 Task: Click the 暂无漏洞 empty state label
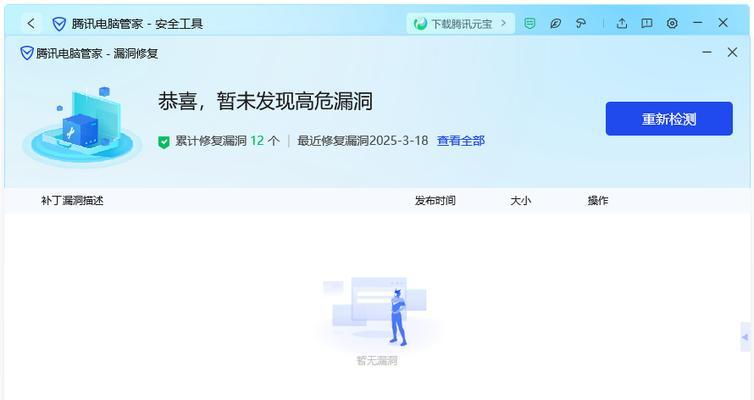pyautogui.click(x=377, y=361)
